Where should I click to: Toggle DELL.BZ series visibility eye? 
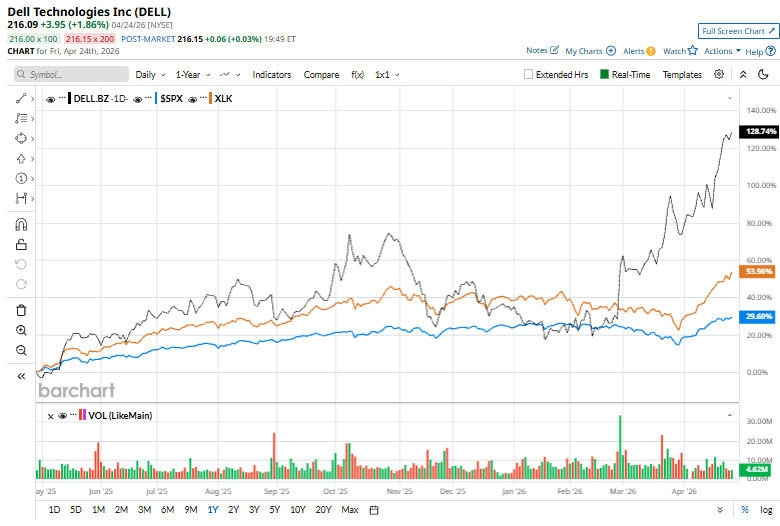(50, 100)
